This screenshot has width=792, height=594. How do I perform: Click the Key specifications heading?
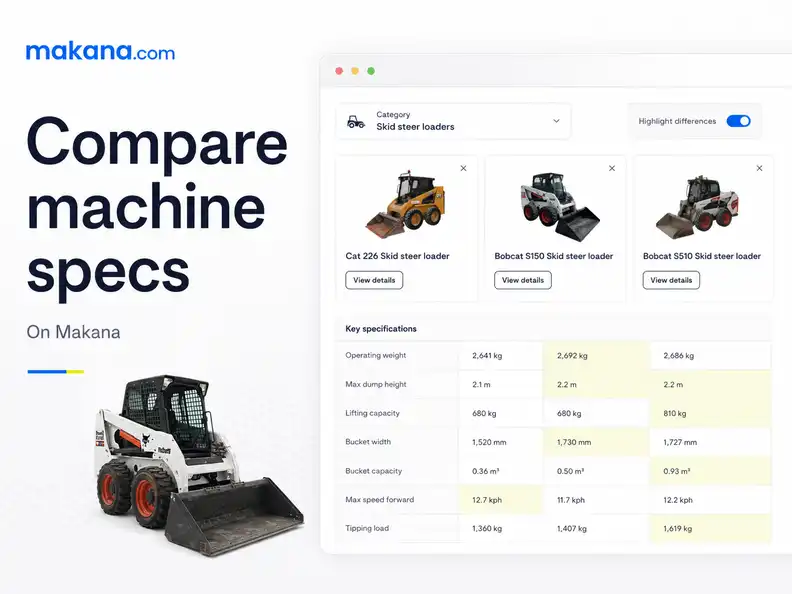pyautogui.click(x=381, y=329)
